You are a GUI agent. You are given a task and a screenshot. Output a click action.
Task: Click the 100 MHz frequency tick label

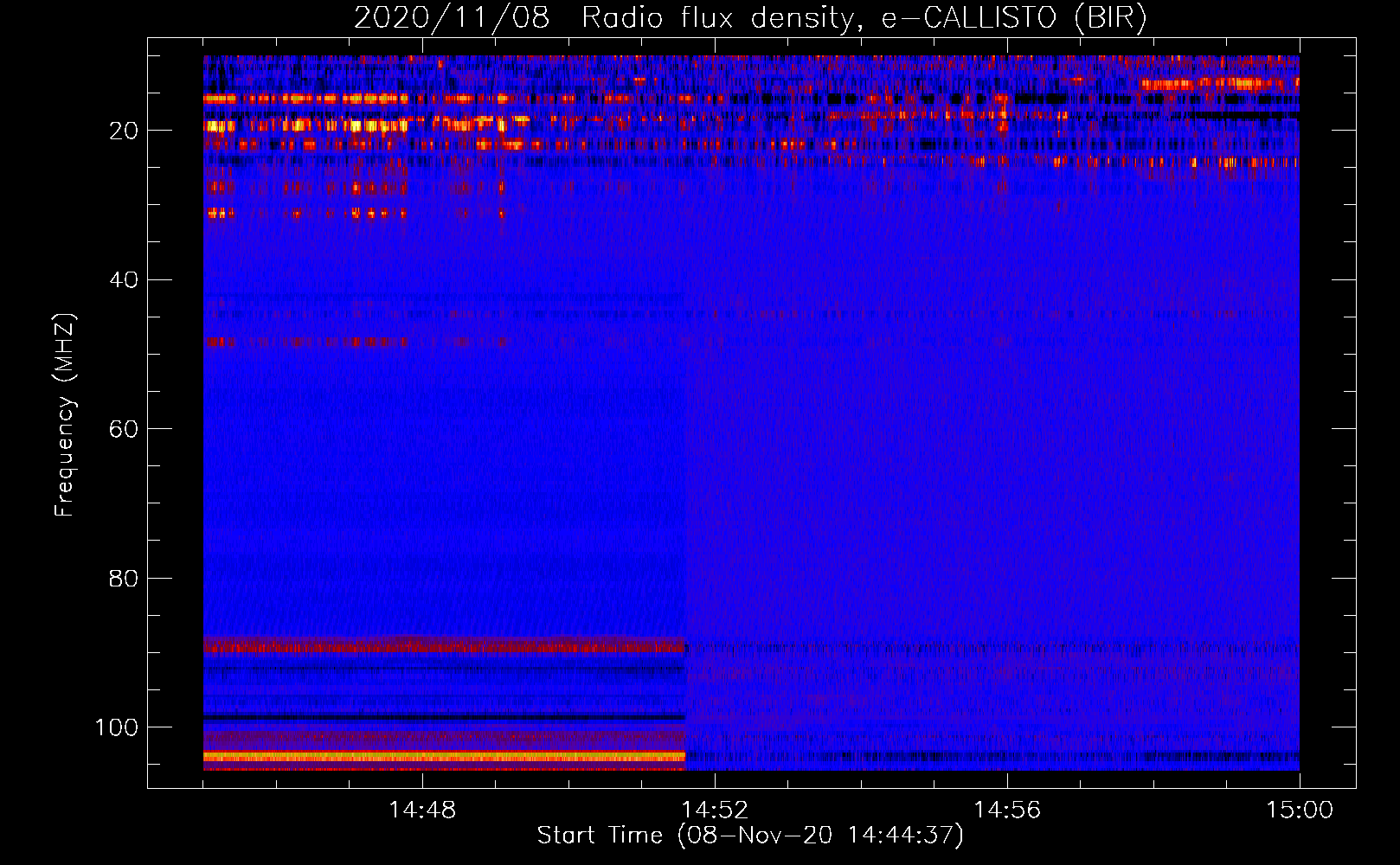pos(117,727)
